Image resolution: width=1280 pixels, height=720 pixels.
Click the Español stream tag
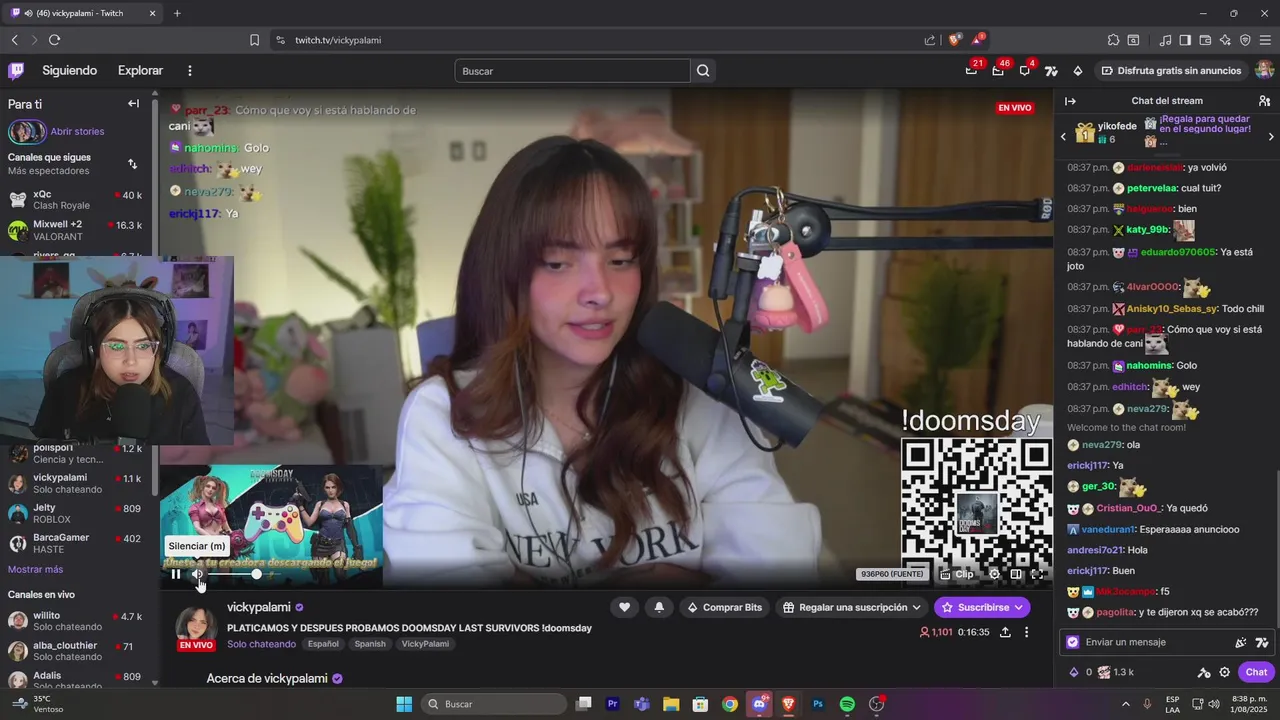[x=323, y=644]
